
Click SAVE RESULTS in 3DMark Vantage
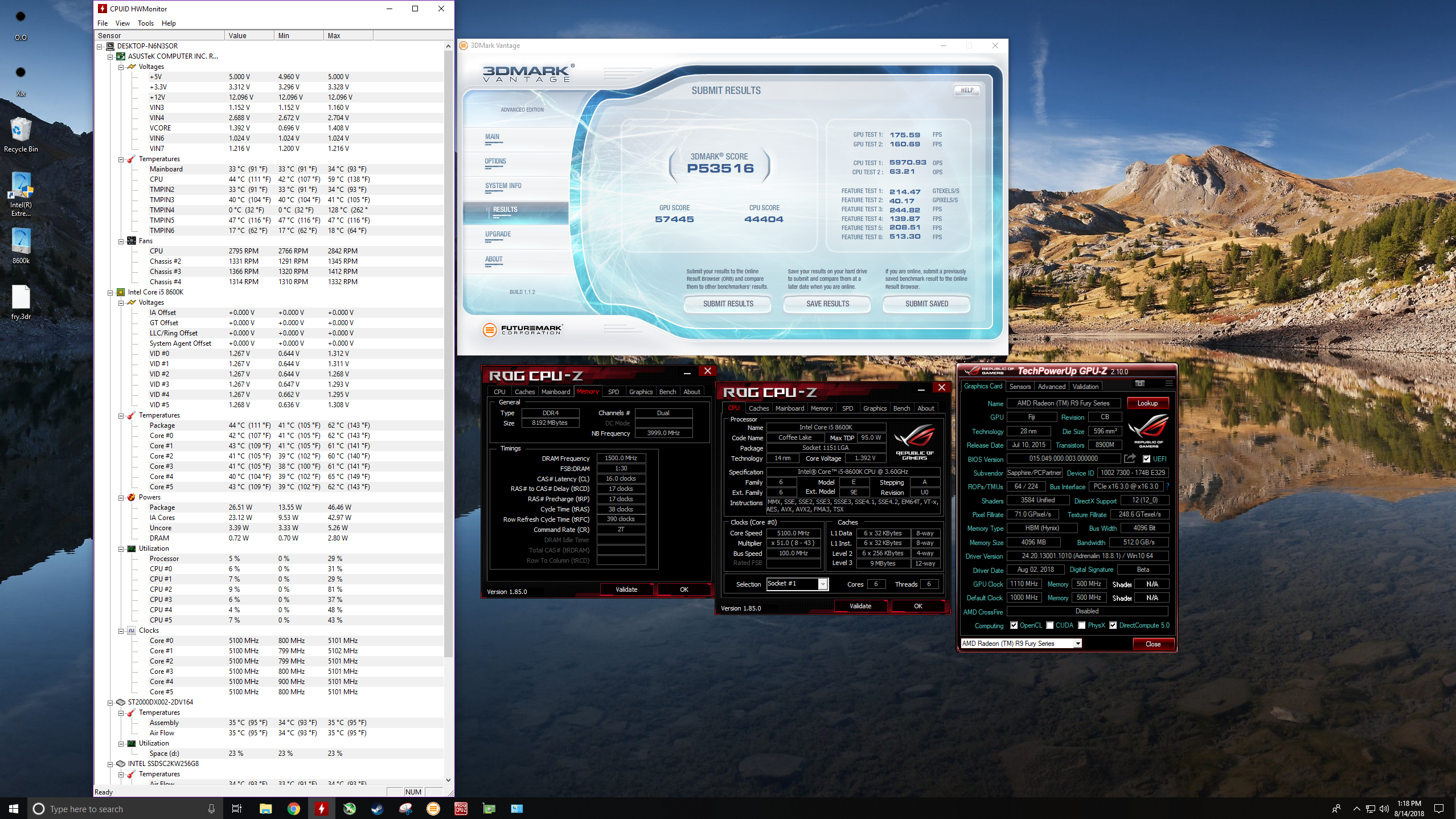point(827,304)
